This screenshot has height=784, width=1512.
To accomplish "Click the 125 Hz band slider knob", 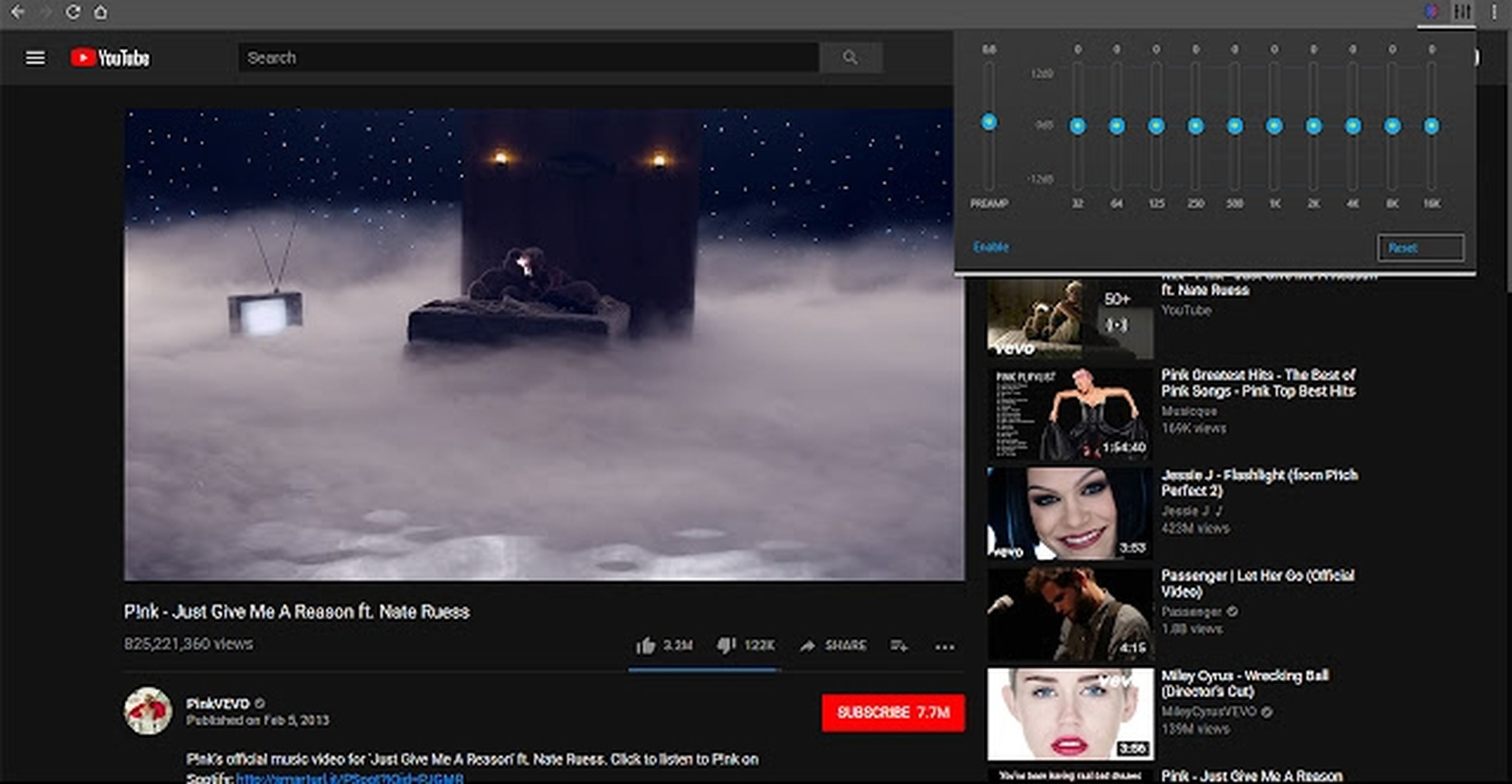I will (x=1156, y=126).
